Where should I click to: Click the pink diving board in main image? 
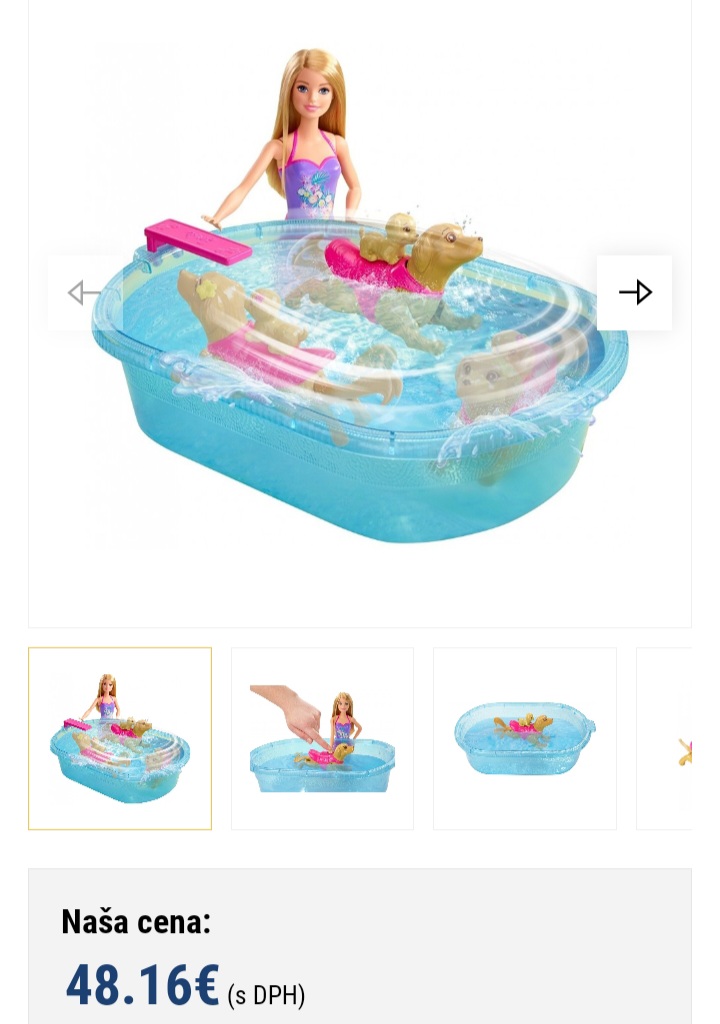[196, 242]
